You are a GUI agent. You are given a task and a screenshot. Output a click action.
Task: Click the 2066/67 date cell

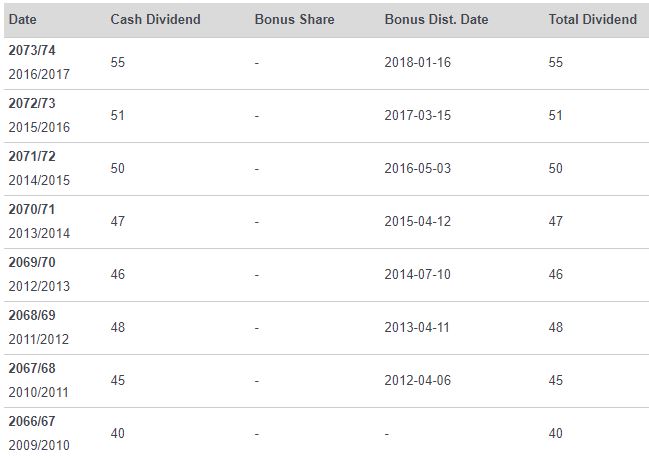(39, 433)
